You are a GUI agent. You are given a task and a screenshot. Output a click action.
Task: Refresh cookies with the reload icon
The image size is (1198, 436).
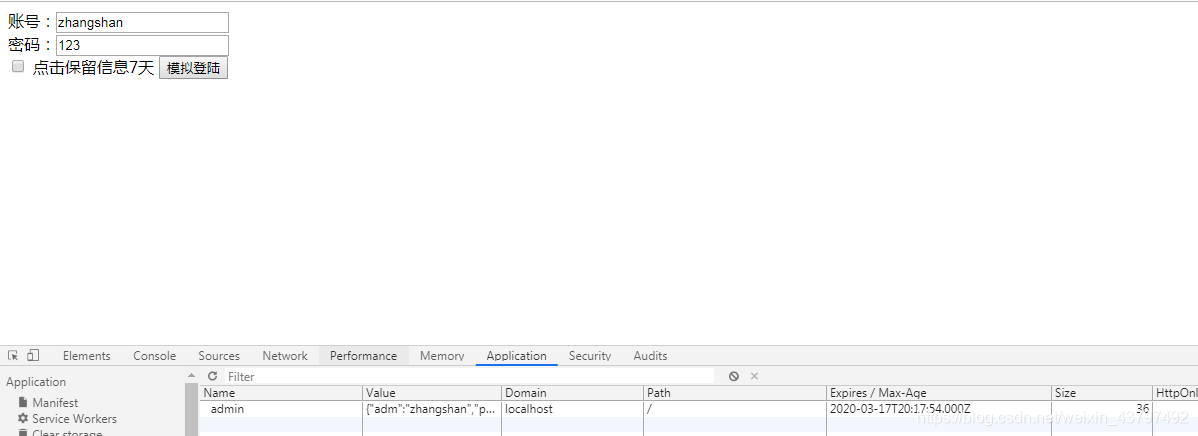pos(212,376)
